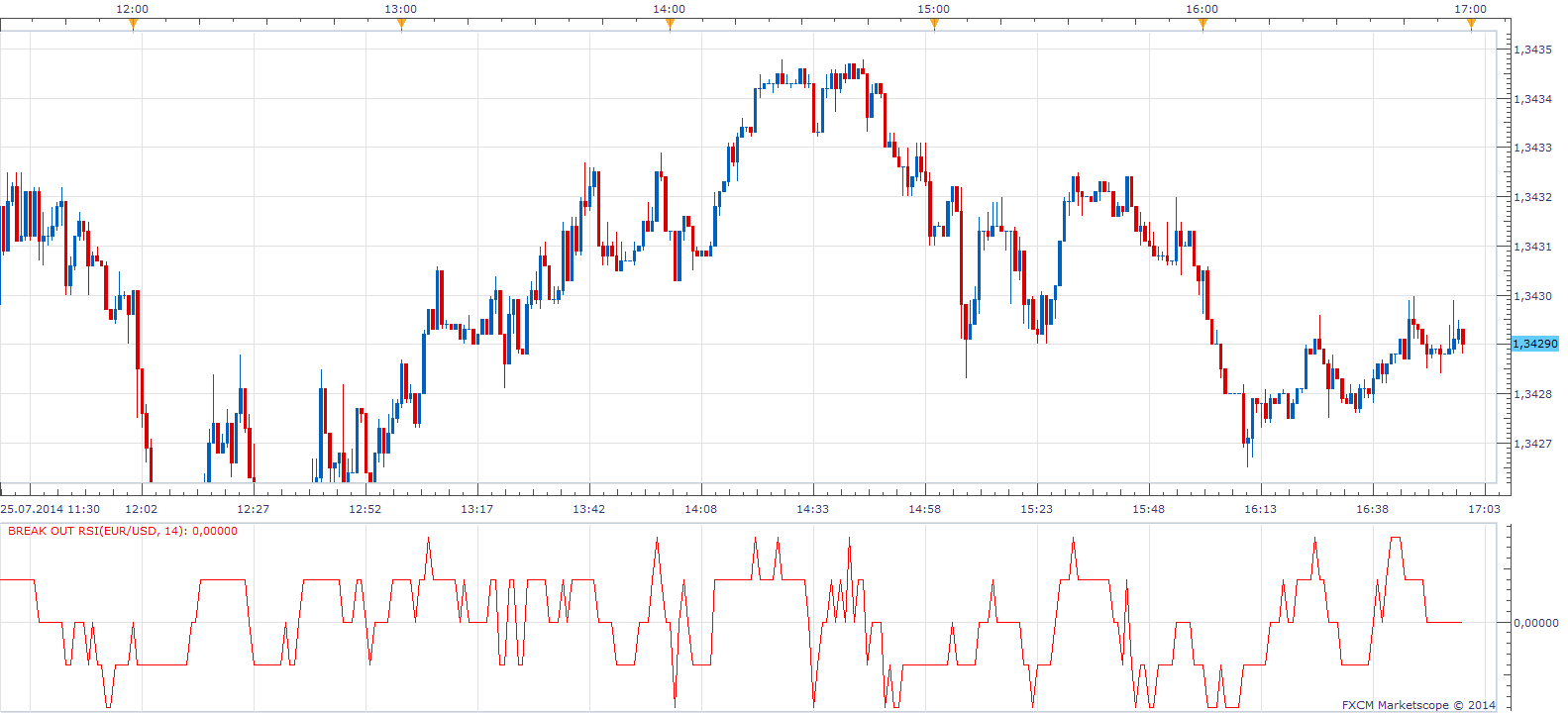Click the 15:48 time axis label
The height and width of the screenshot is (713, 1568).
click(x=1149, y=509)
